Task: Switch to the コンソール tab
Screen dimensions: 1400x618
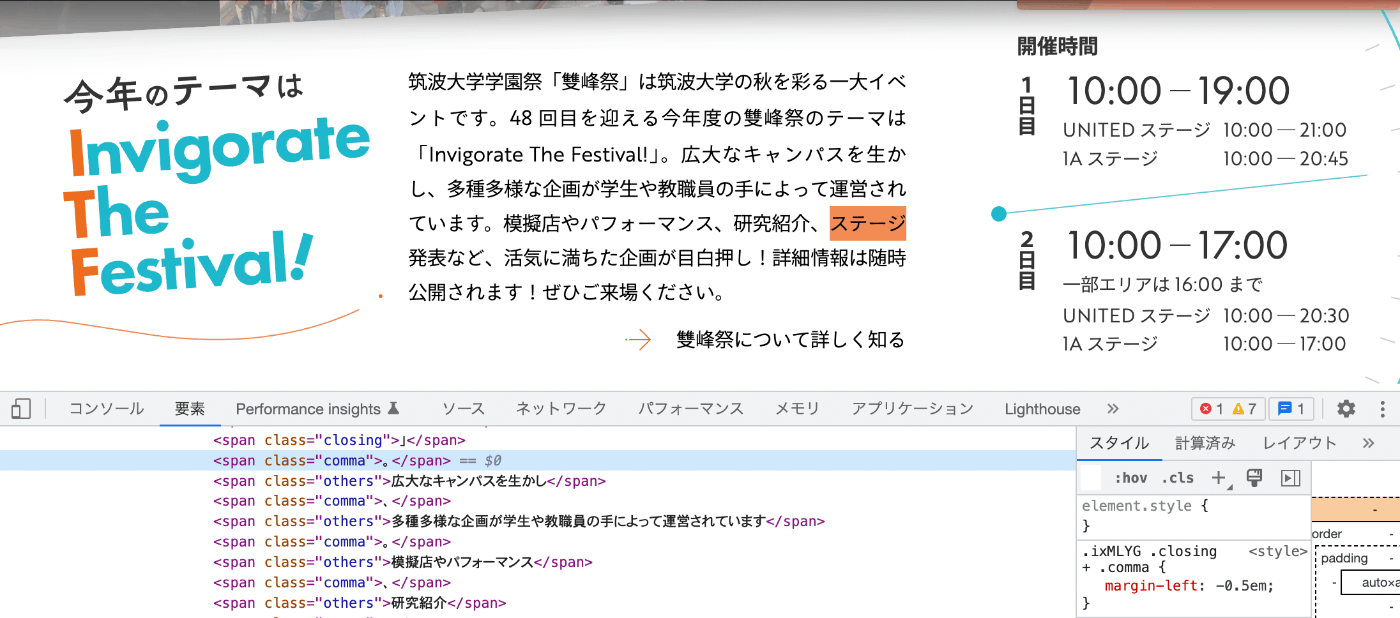Action: pos(106,409)
